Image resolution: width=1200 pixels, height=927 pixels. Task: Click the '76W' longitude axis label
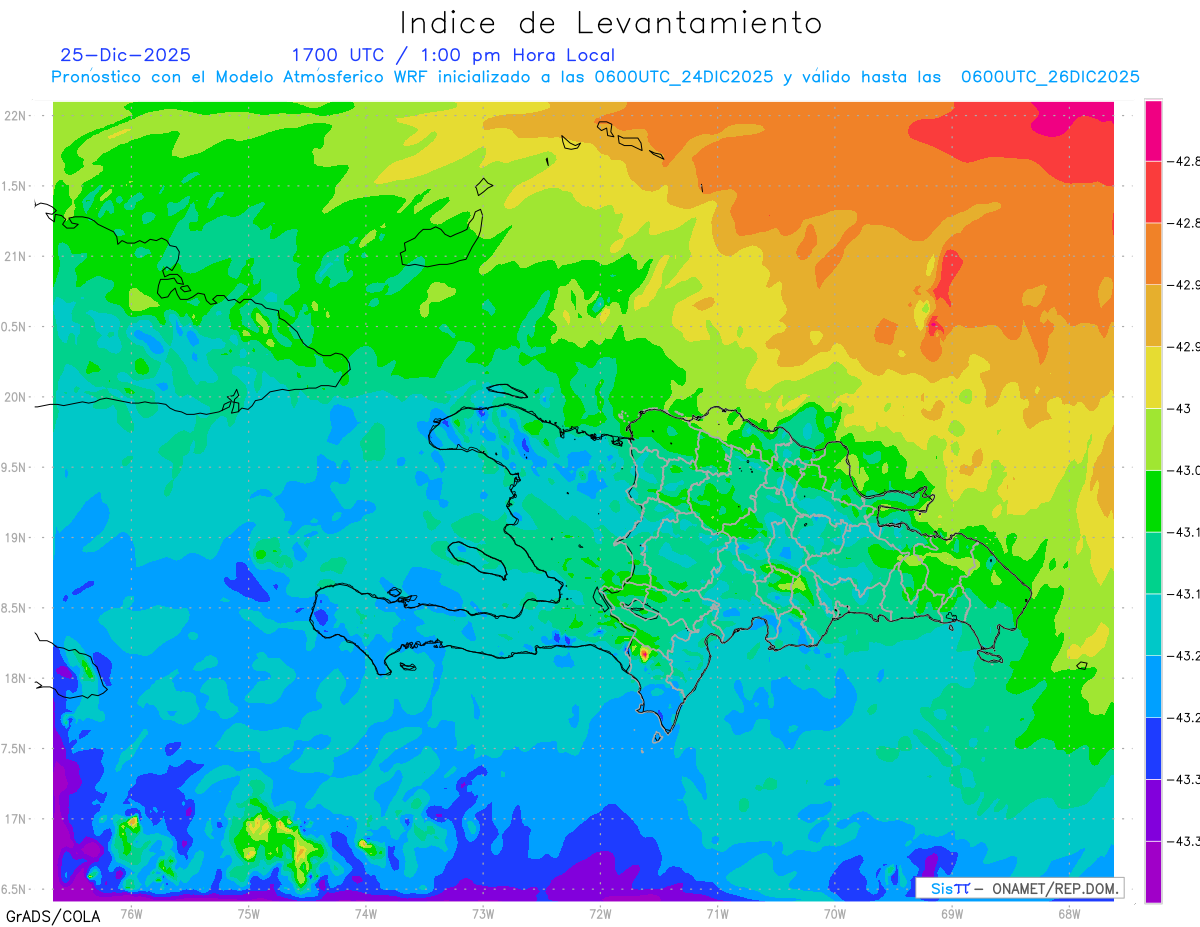point(131,913)
